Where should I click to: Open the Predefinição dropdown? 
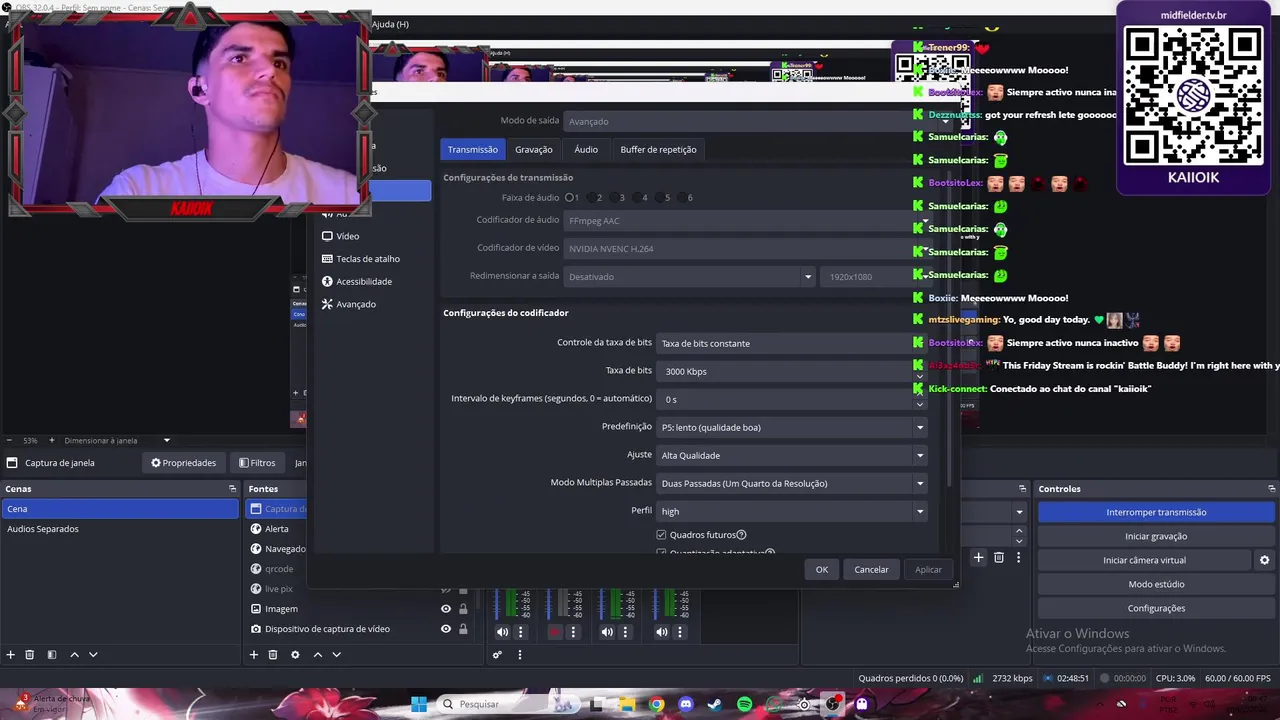coord(792,427)
